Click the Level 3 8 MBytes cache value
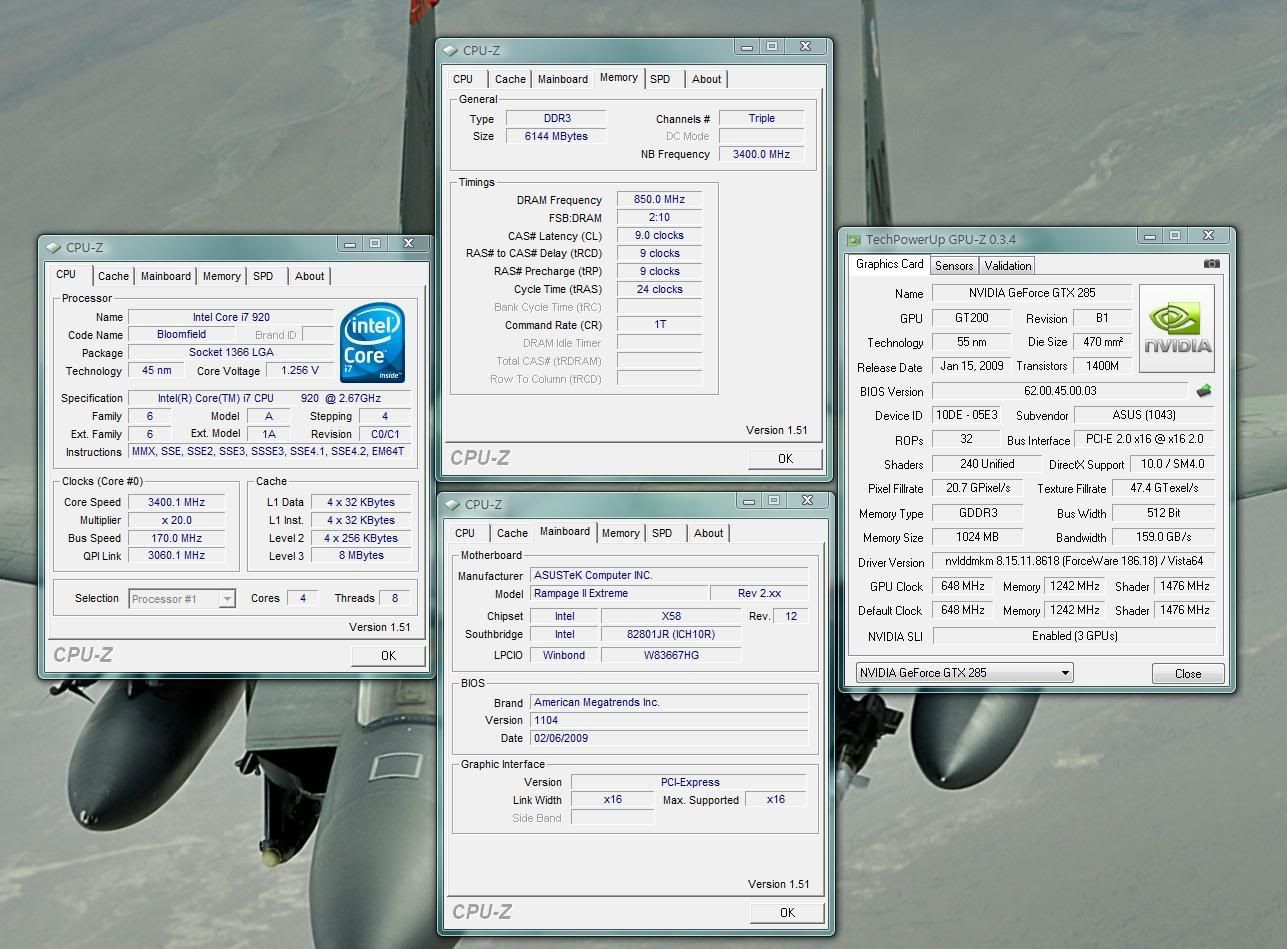1287x949 pixels. coord(361,556)
